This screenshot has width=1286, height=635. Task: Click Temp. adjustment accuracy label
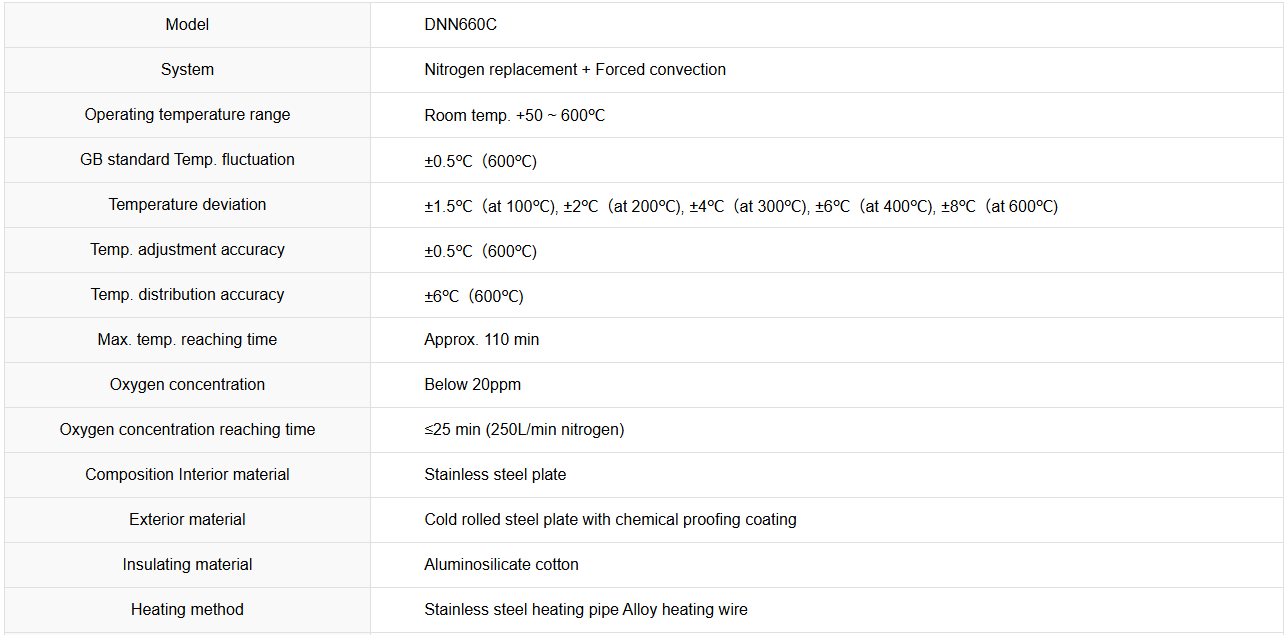tap(187, 250)
